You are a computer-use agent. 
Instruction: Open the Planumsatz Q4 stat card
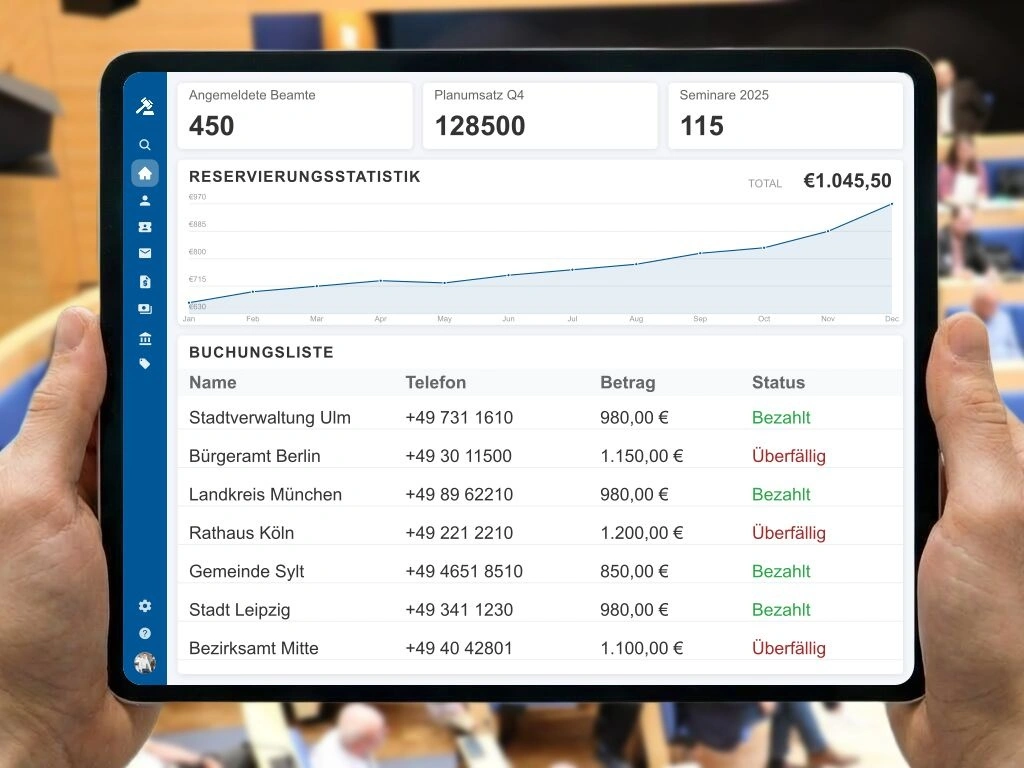[x=540, y=115]
